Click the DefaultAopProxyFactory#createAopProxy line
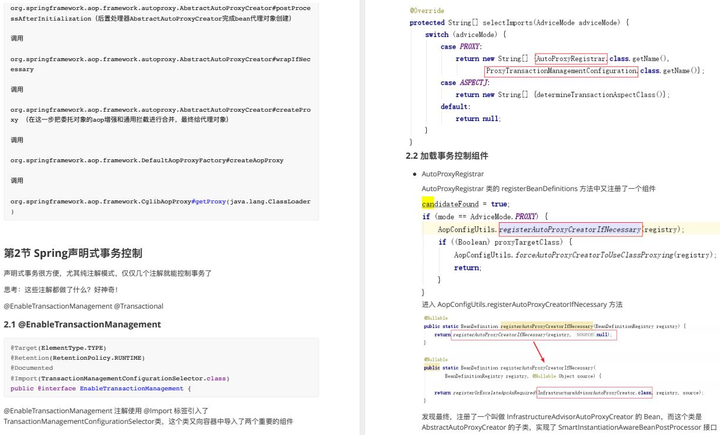The width and height of the screenshot is (720, 435). click(x=147, y=160)
